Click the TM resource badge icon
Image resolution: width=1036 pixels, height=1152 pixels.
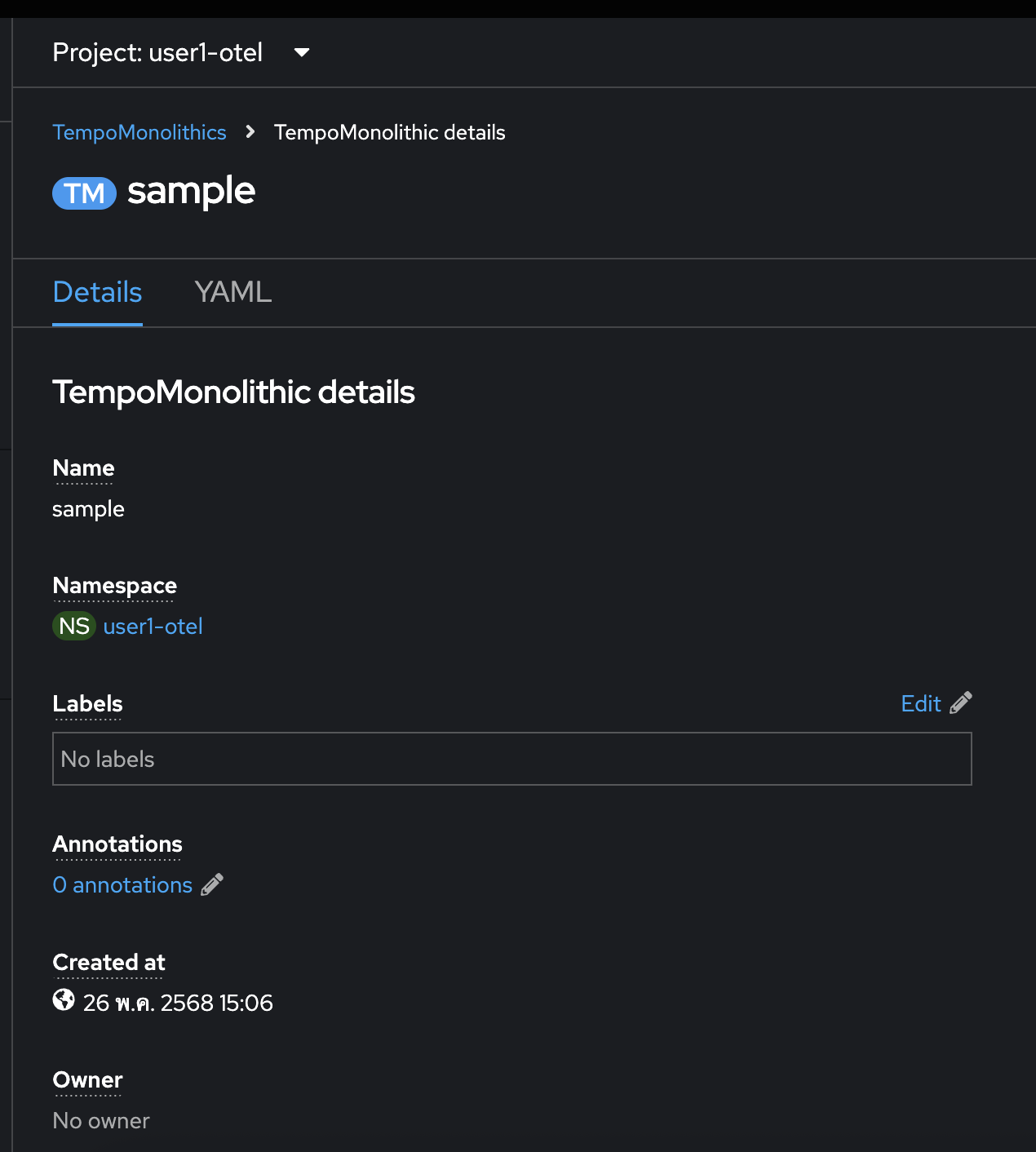coord(85,193)
